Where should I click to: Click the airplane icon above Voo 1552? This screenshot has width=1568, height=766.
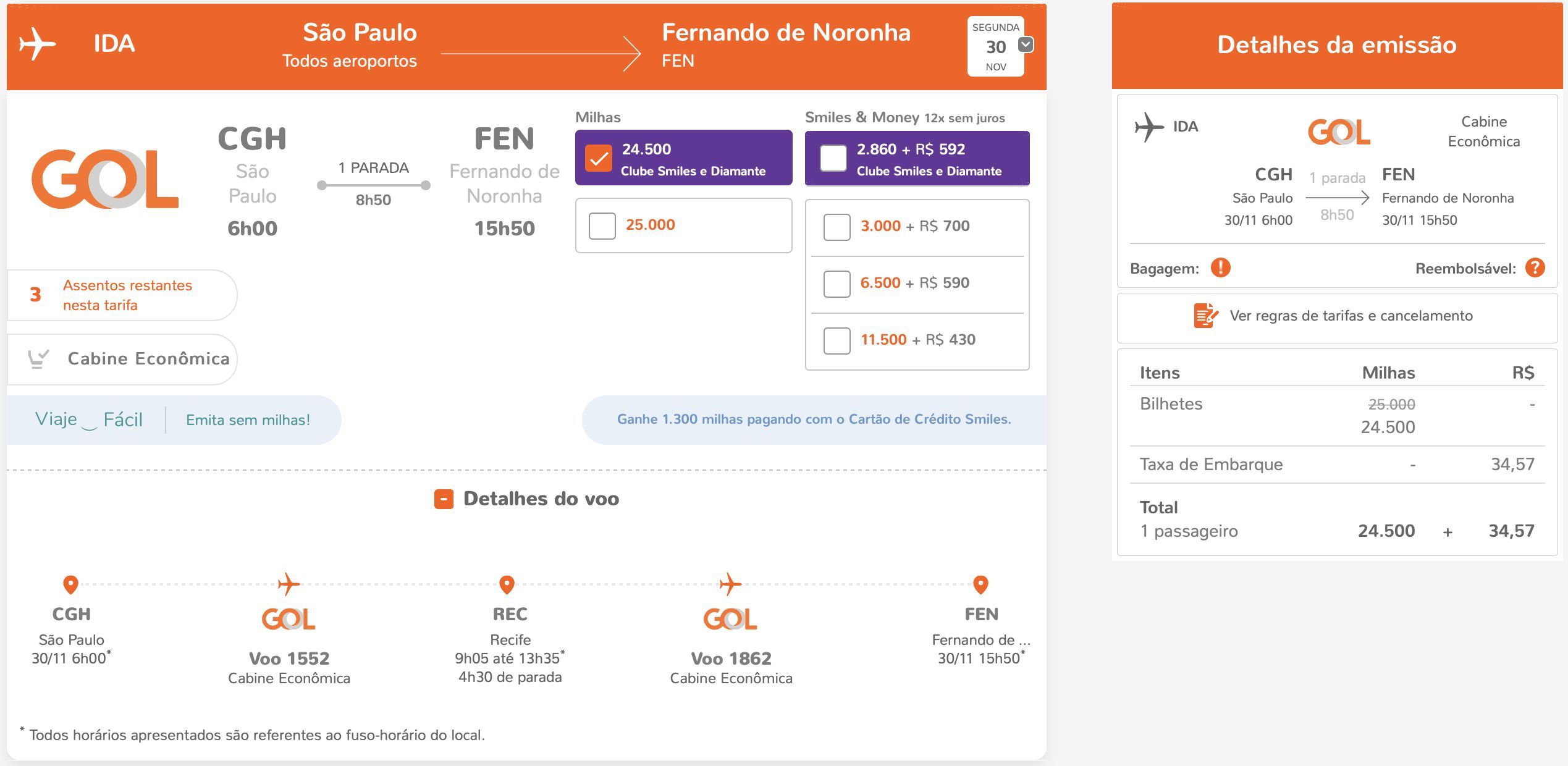pyautogui.click(x=289, y=584)
